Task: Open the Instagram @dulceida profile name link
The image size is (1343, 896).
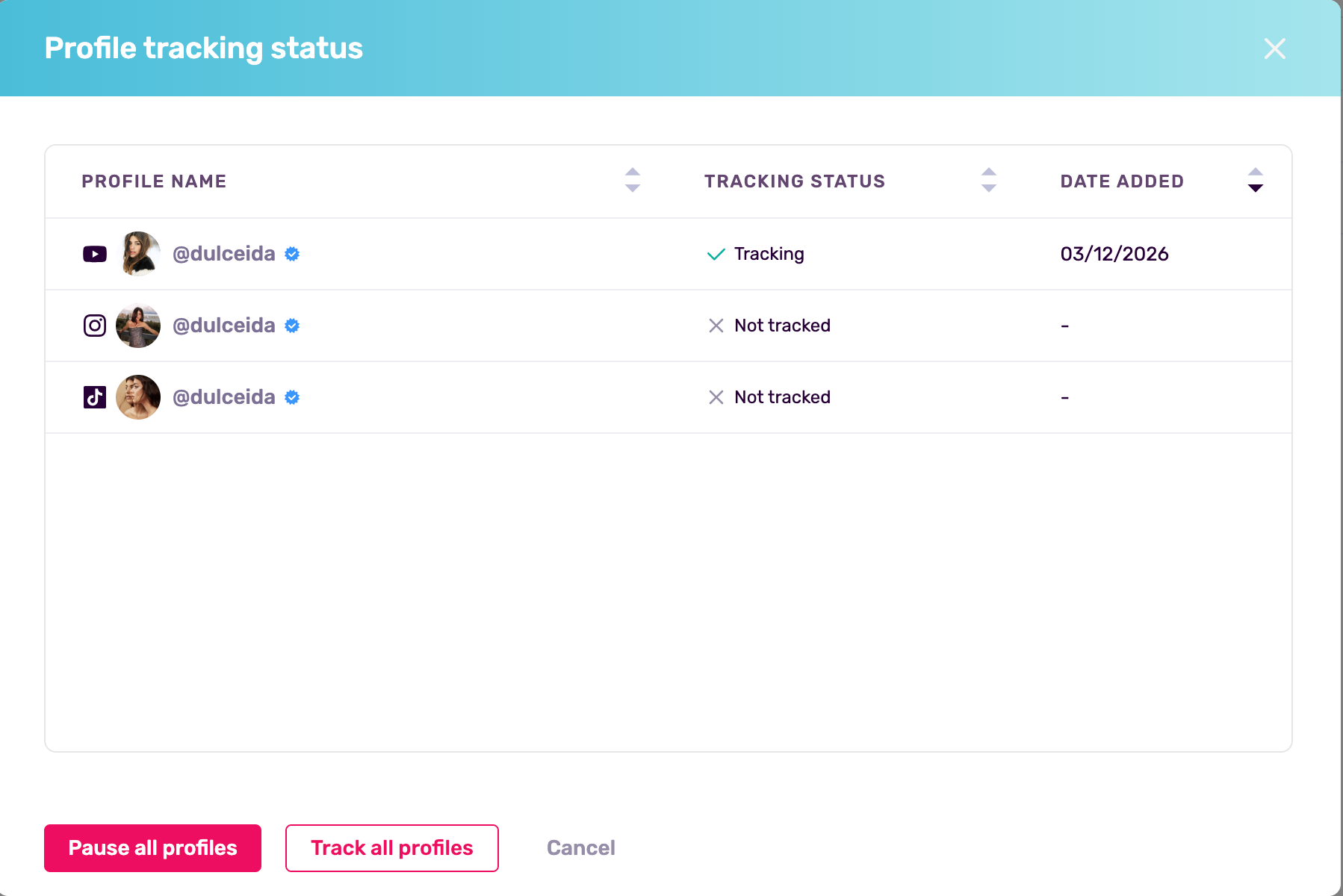Action: click(223, 326)
